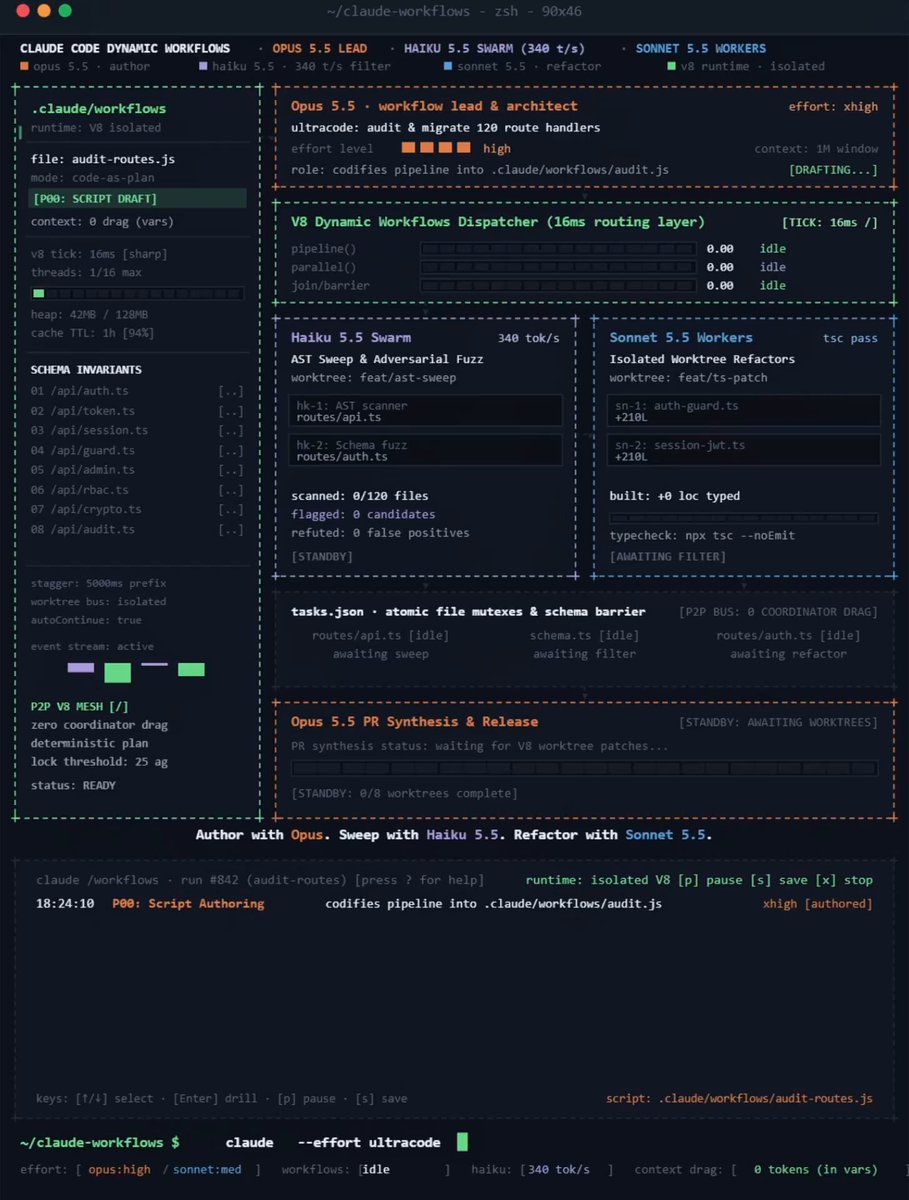Open the sn-2 session-jwt.ts worker box

743,450
